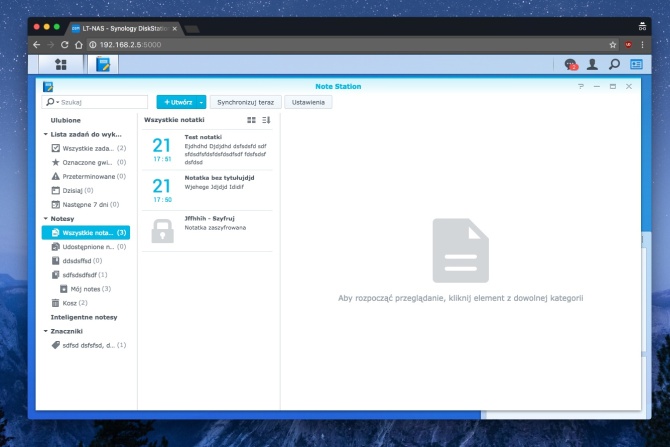Open Inteligentne notesy in the sidebar

coord(84,317)
